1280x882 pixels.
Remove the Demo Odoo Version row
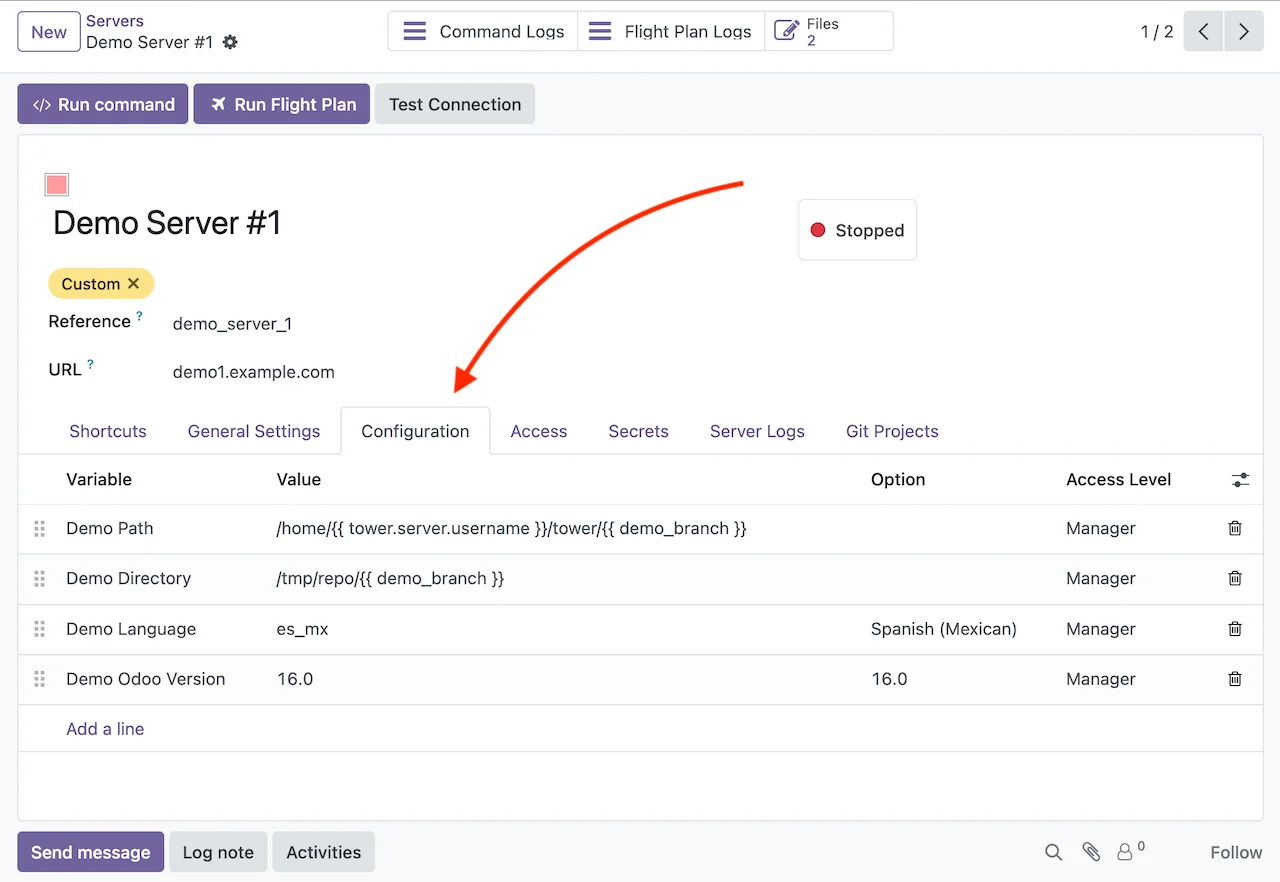tap(1235, 679)
